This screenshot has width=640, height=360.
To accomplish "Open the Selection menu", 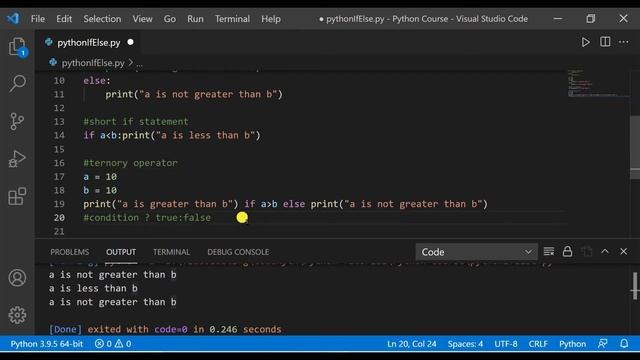I will coord(102,19).
